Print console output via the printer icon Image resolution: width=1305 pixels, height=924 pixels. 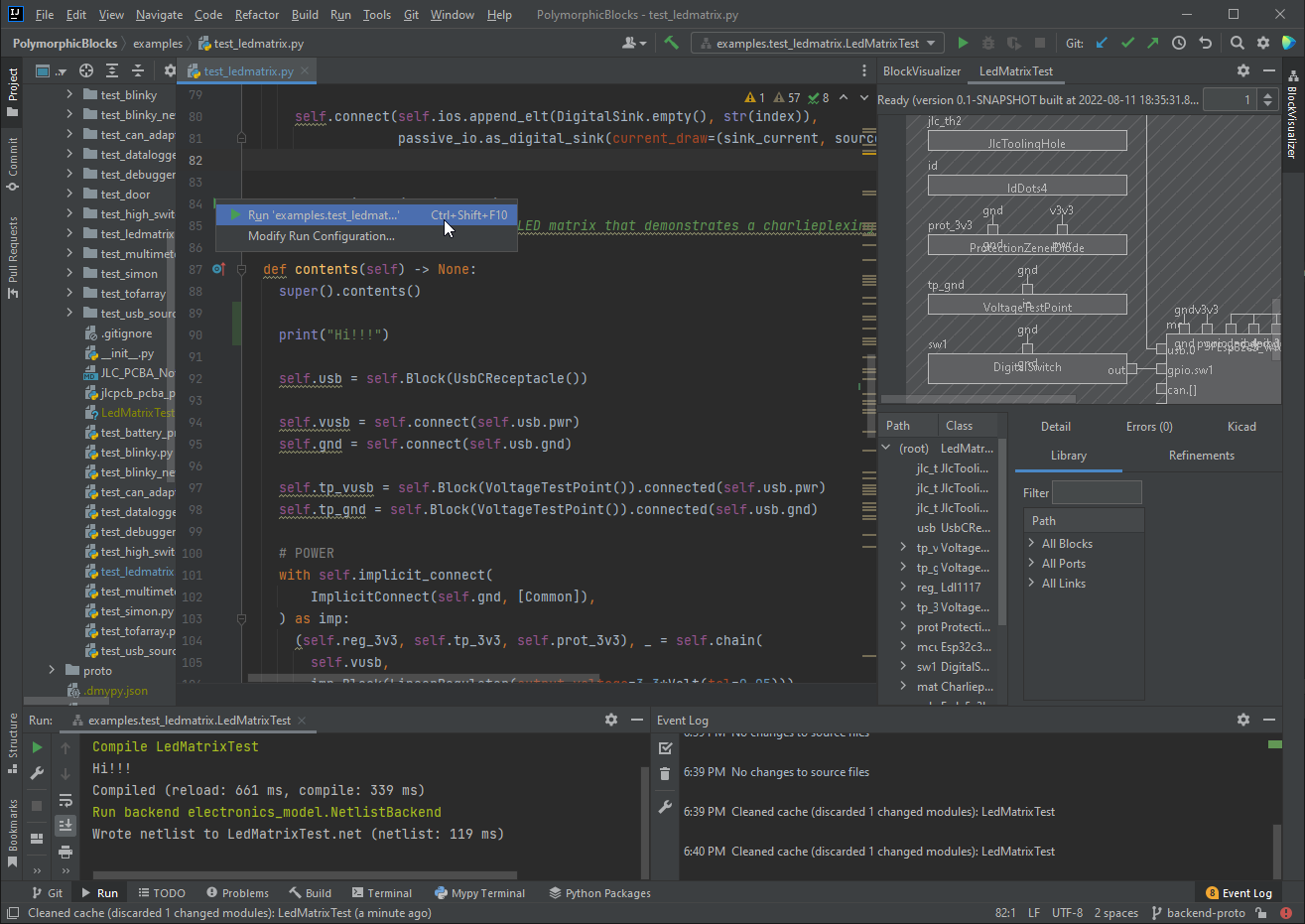[65, 853]
